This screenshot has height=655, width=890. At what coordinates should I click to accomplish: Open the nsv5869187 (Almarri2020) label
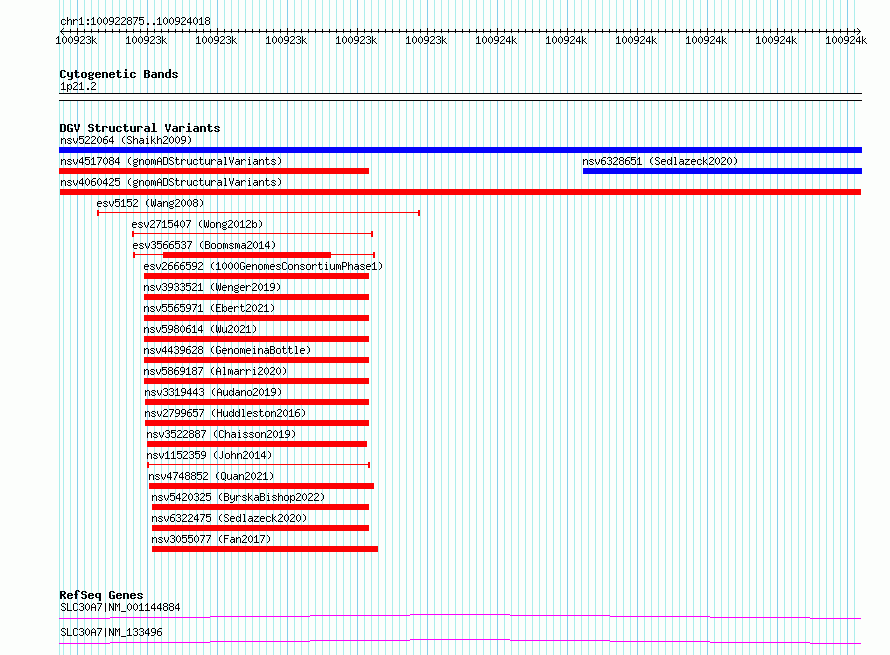tap(215, 371)
